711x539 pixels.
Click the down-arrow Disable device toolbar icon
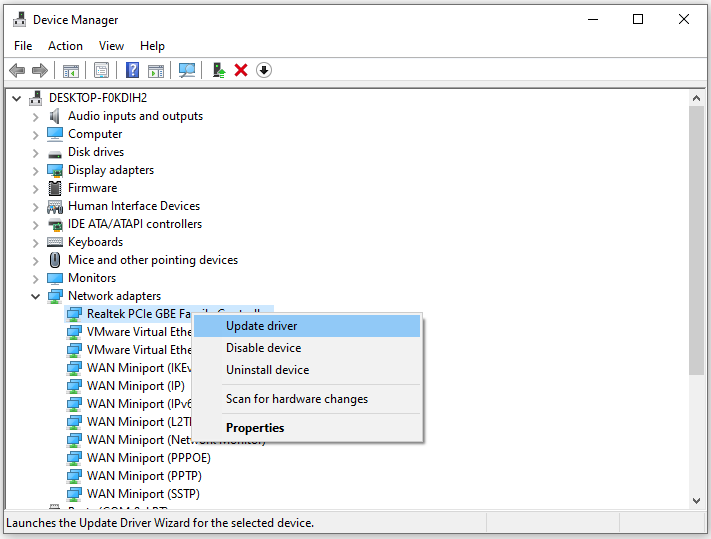click(x=264, y=70)
